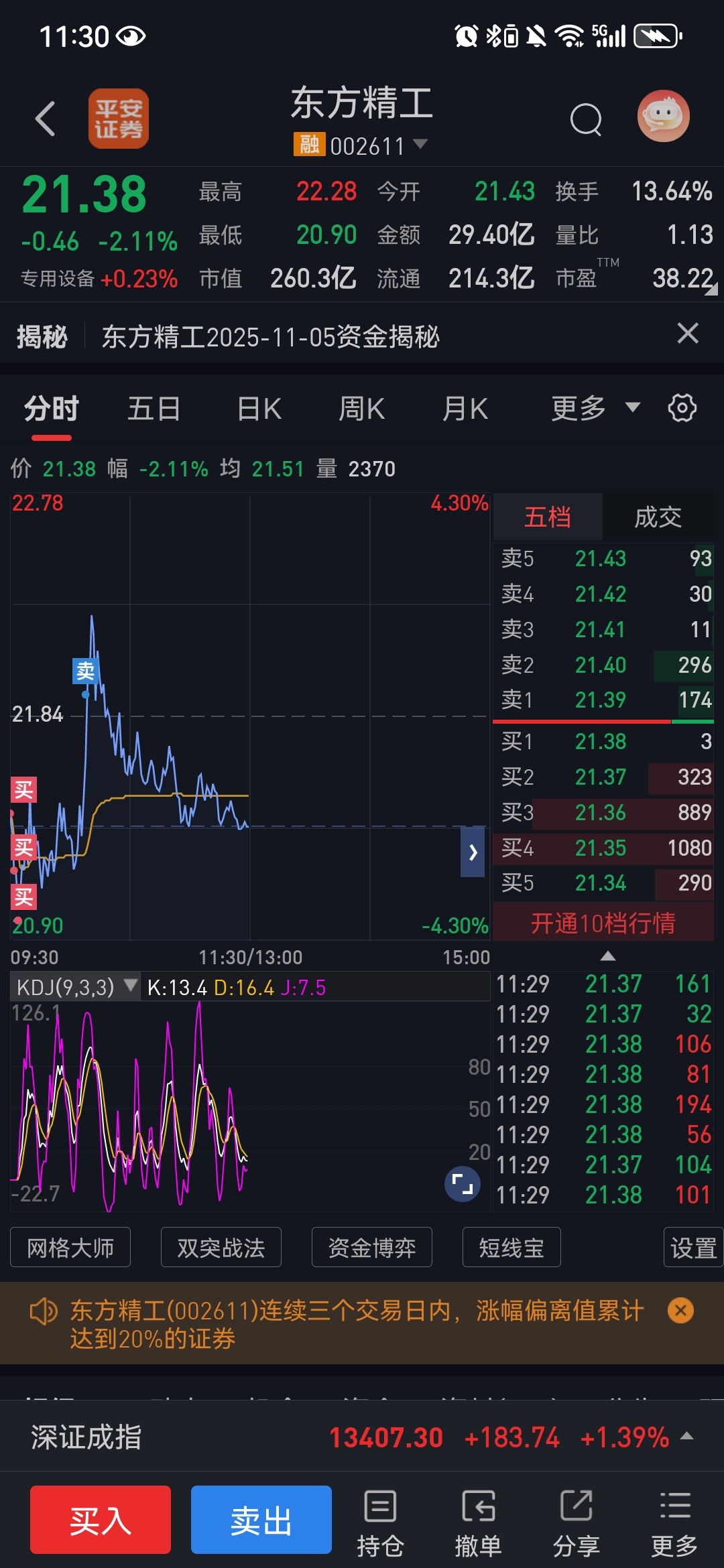Tap trade row with volume 161

tap(603, 984)
